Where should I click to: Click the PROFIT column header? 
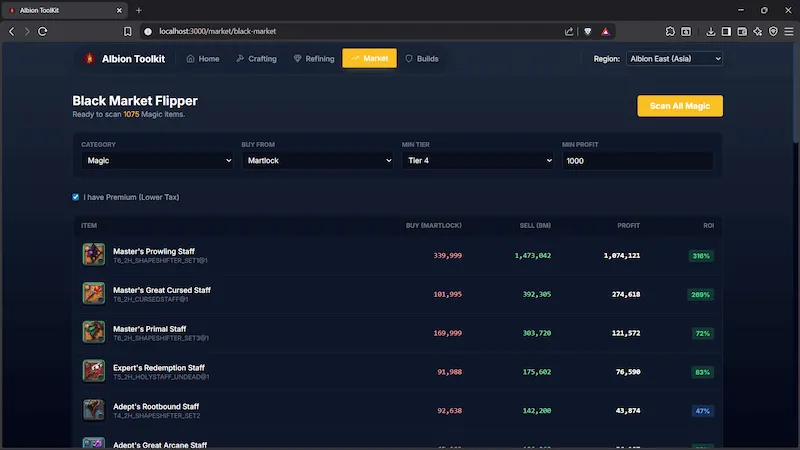pos(629,226)
